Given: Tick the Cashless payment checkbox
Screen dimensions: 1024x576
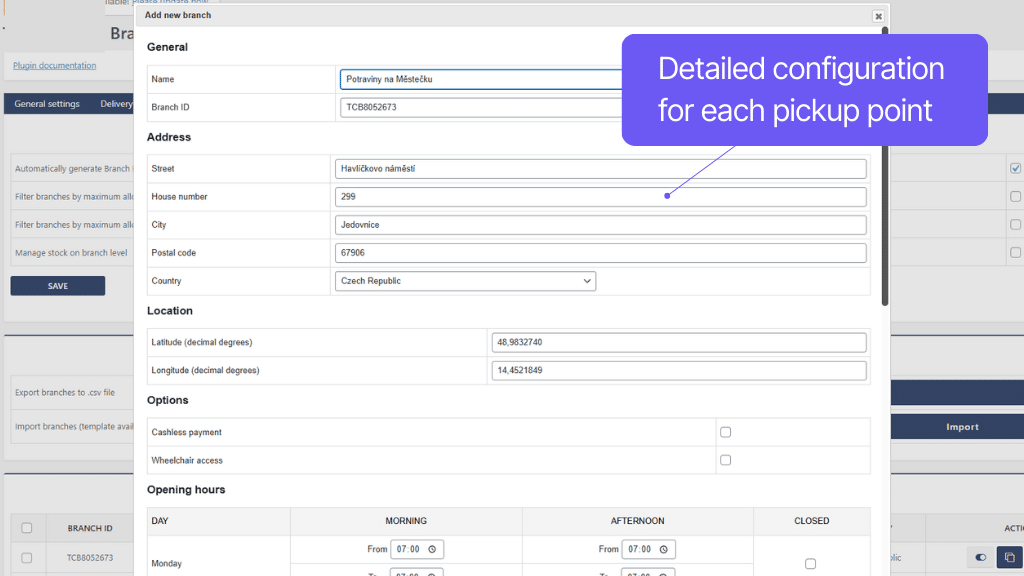Looking at the screenshot, I should [726, 432].
